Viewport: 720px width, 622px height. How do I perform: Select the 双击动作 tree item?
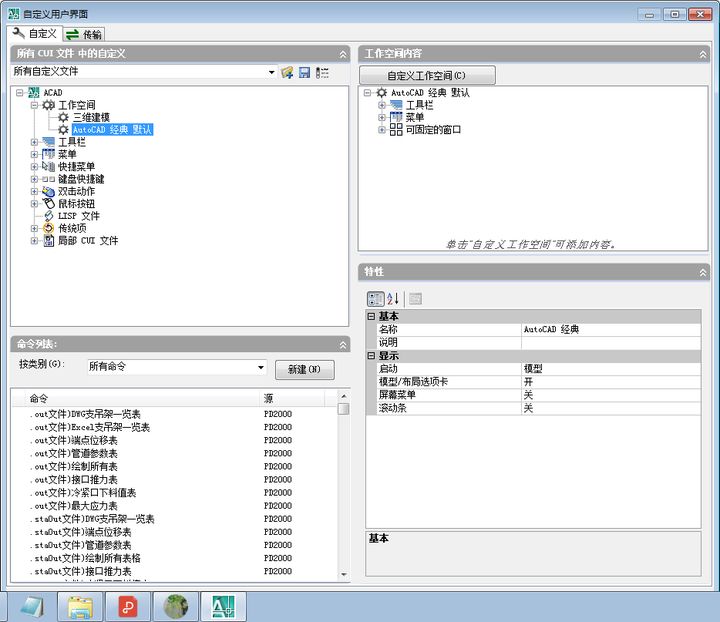tap(76, 191)
